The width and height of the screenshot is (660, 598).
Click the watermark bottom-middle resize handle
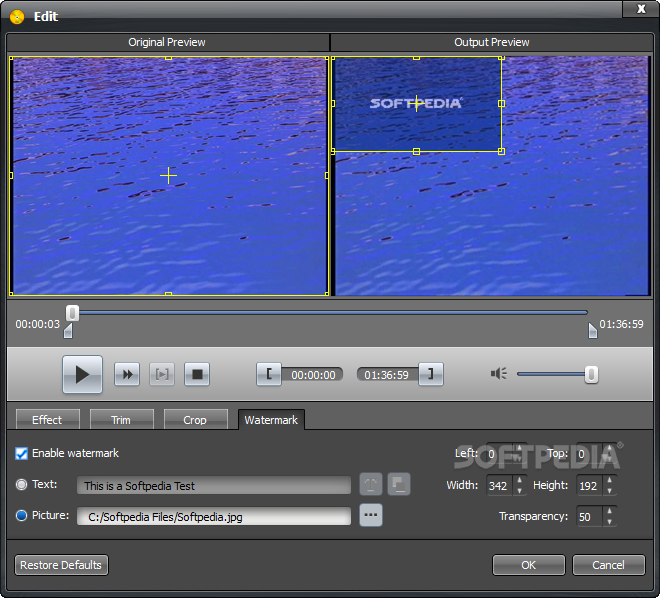click(x=416, y=151)
